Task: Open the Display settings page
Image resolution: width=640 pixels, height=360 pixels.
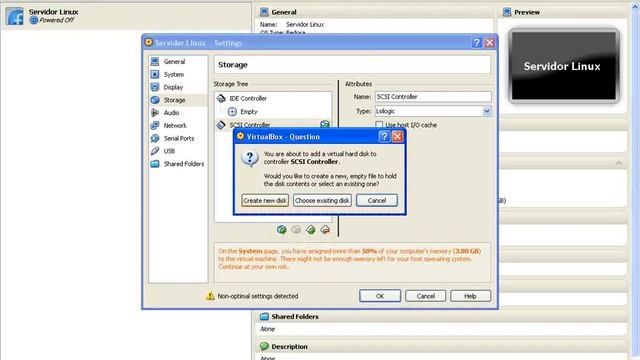Action: (173, 87)
